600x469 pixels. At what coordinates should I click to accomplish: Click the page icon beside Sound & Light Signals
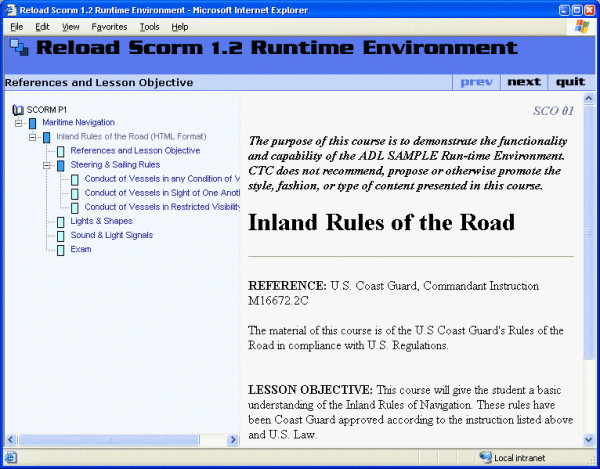point(60,236)
